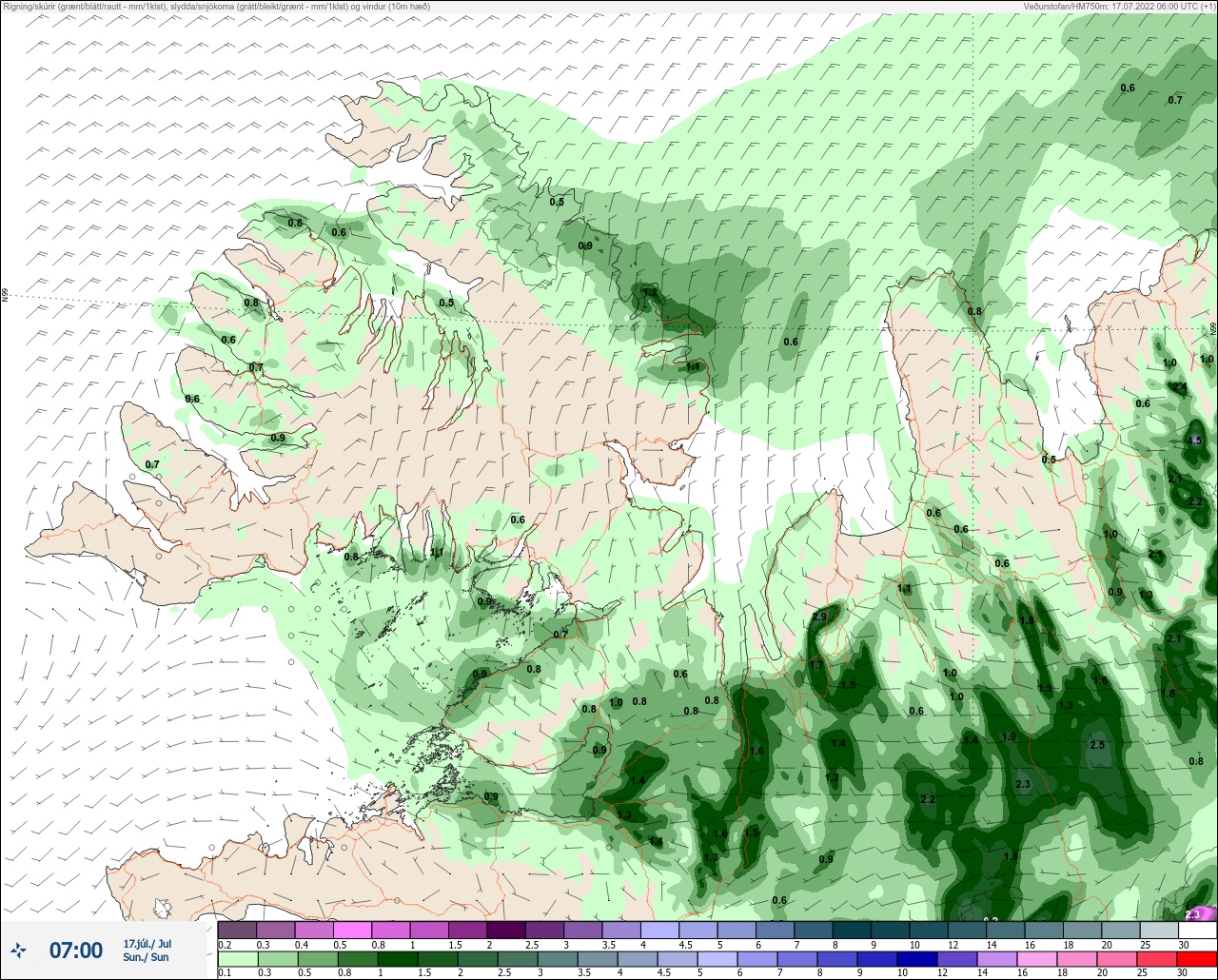1218x980 pixels.
Task: Click the 2.4 precipitation value on the map
Action: pyautogui.click(x=1179, y=387)
